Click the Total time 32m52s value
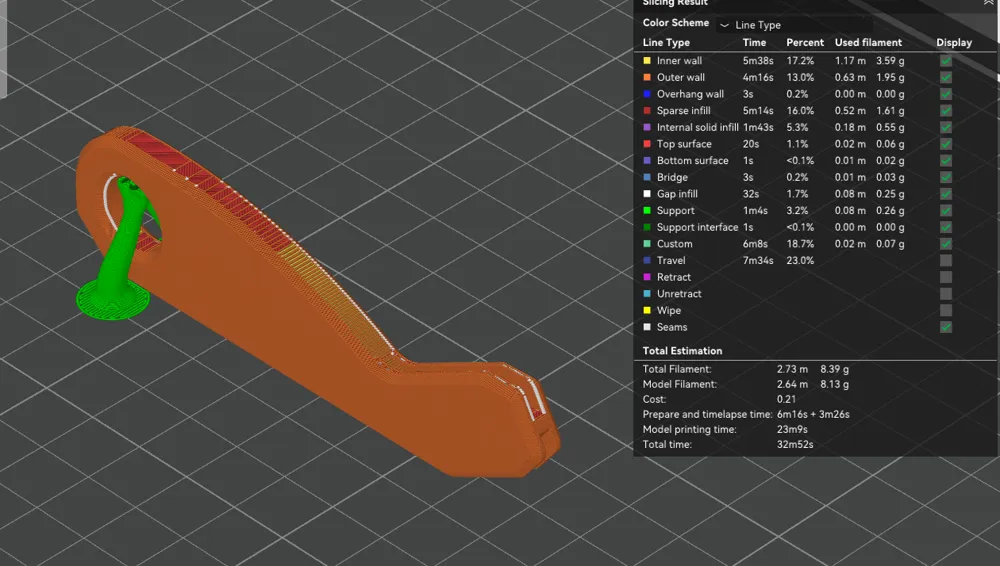The width and height of the screenshot is (1000, 566). (x=795, y=444)
